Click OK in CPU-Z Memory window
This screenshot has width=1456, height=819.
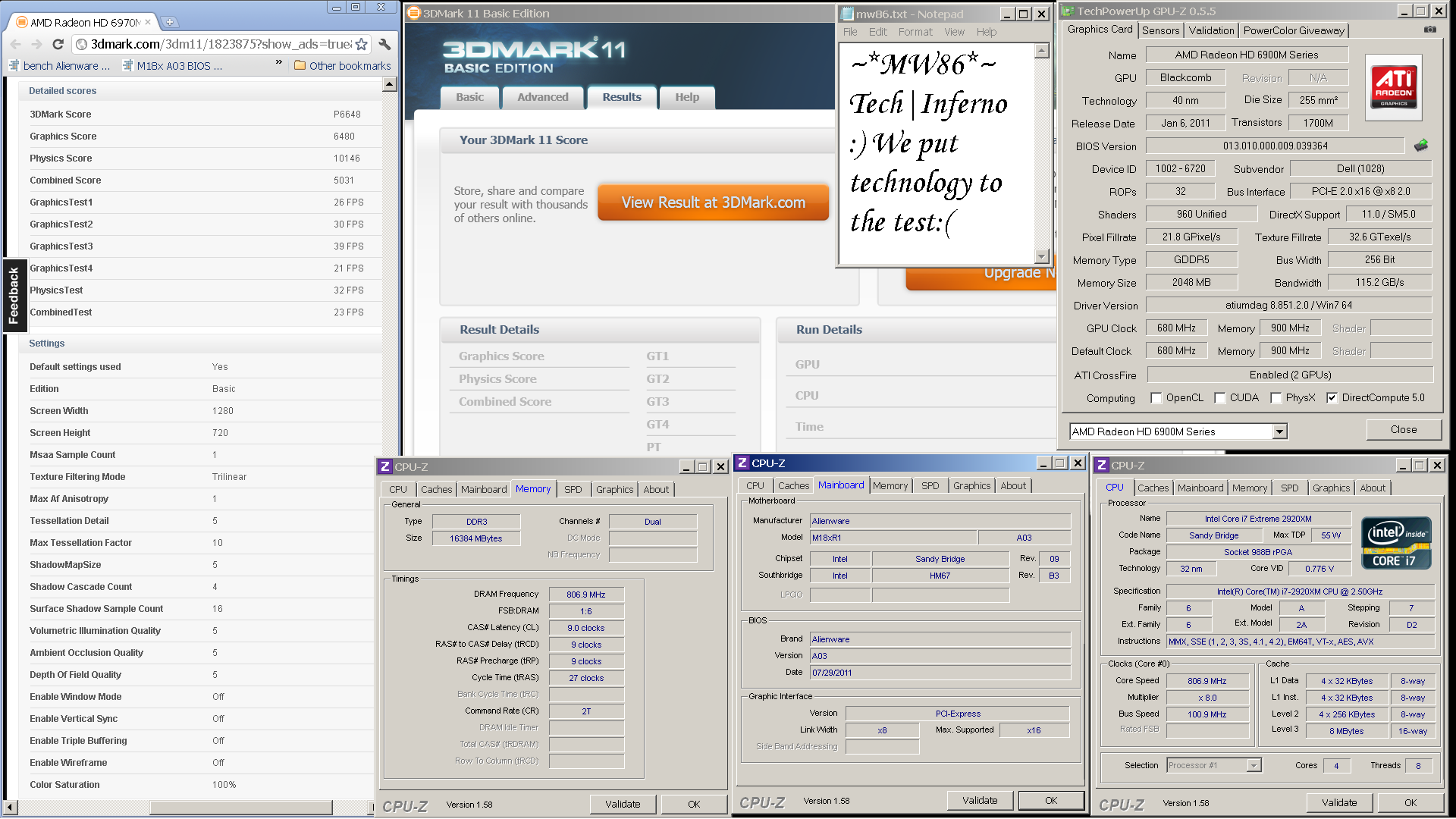coord(694,804)
